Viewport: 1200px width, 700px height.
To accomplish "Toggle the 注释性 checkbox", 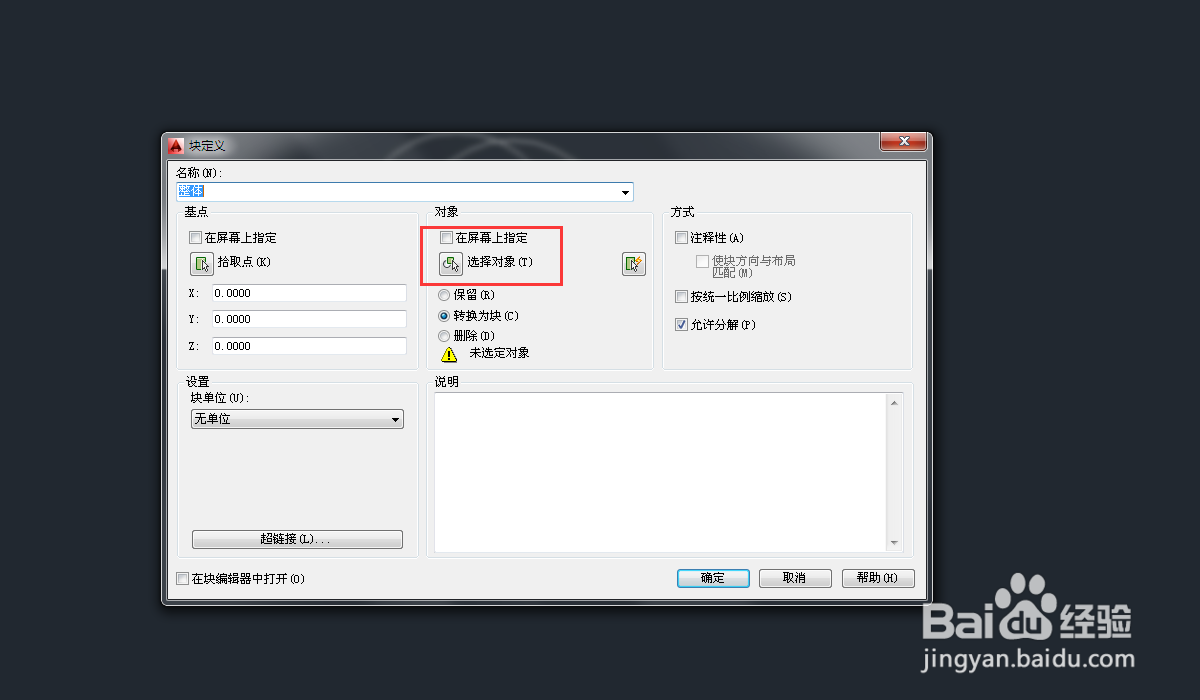I will [682, 238].
